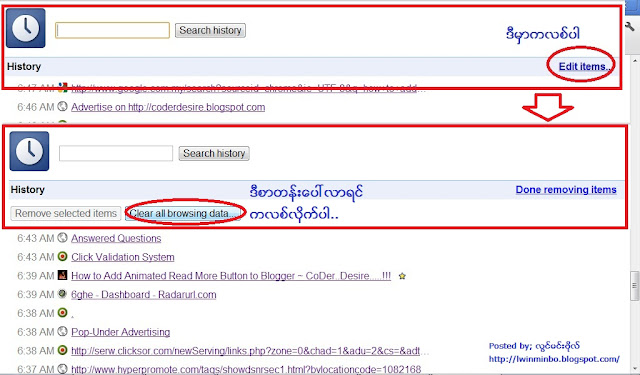The height and width of the screenshot is (375, 640).
Task: Click the 6:37 AM timestamp
Action: click(x=36, y=370)
